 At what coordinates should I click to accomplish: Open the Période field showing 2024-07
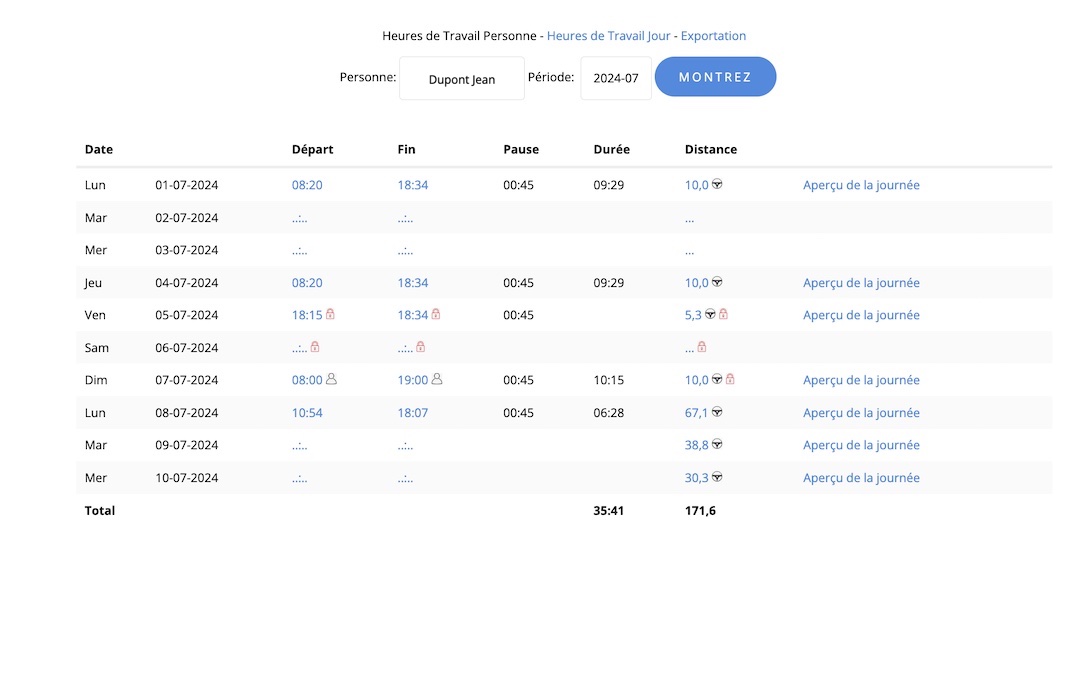pos(615,78)
